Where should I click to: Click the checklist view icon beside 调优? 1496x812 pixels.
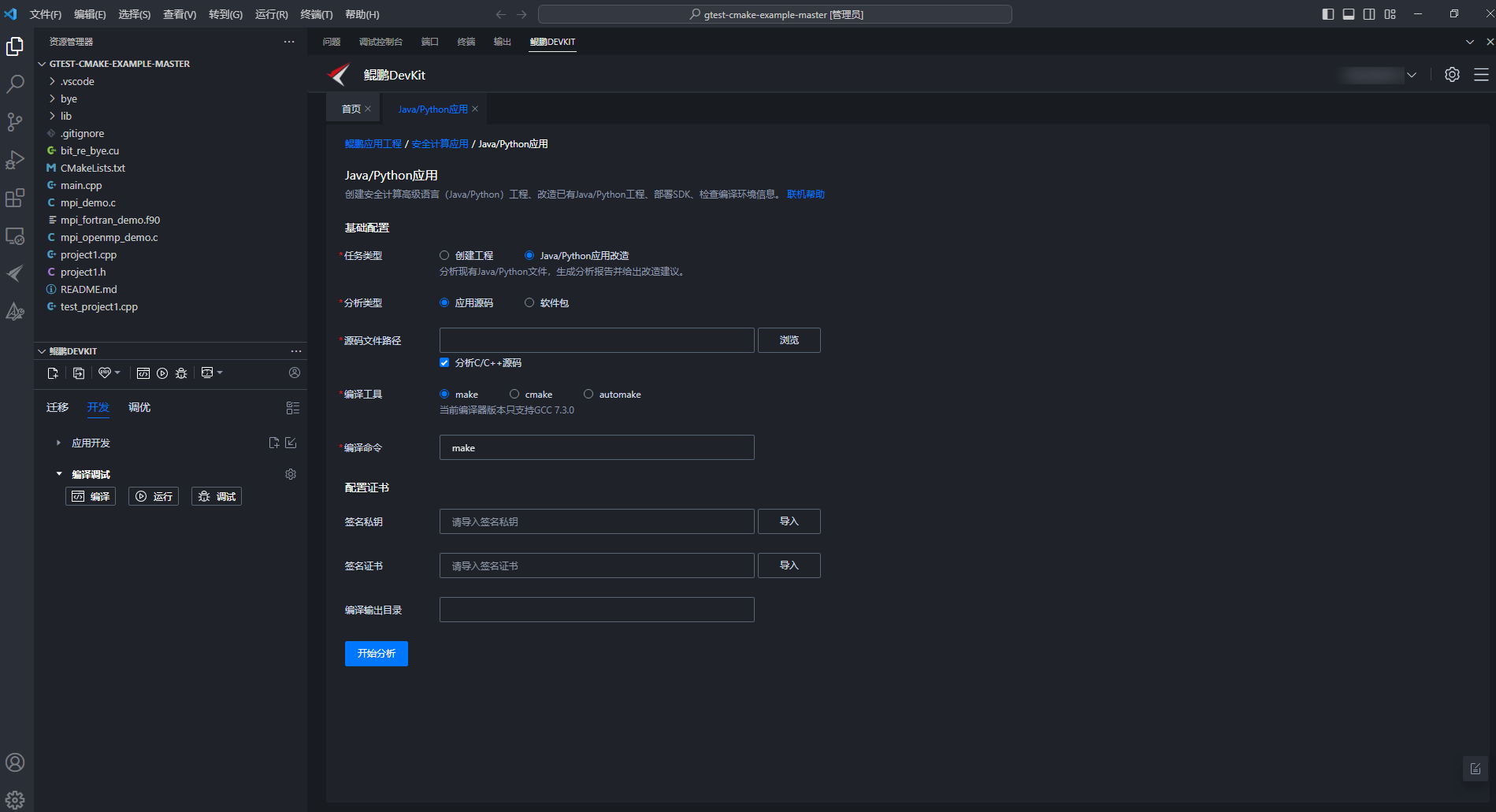click(x=293, y=408)
